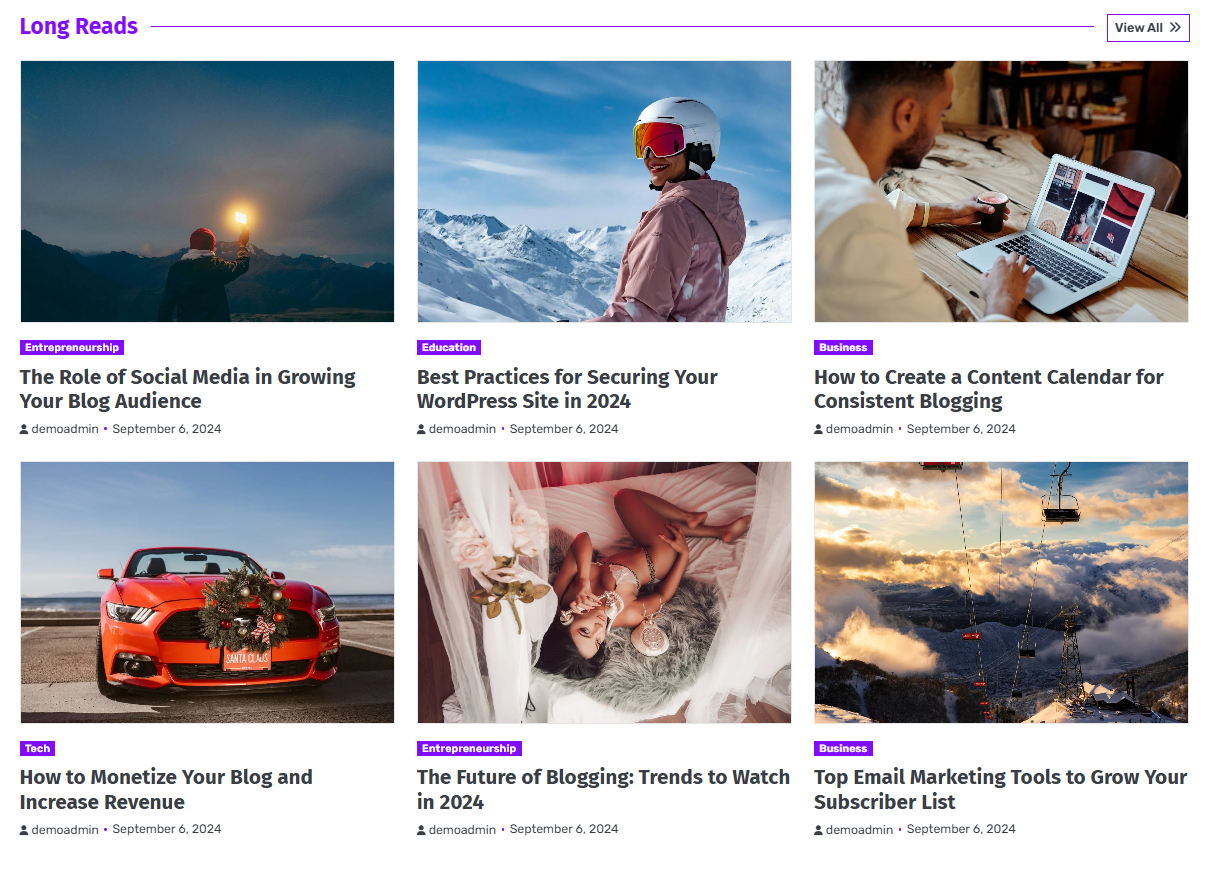The width and height of the screenshot is (1213, 869).
Task: Select the Education category tag
Action: pos(448,348)
